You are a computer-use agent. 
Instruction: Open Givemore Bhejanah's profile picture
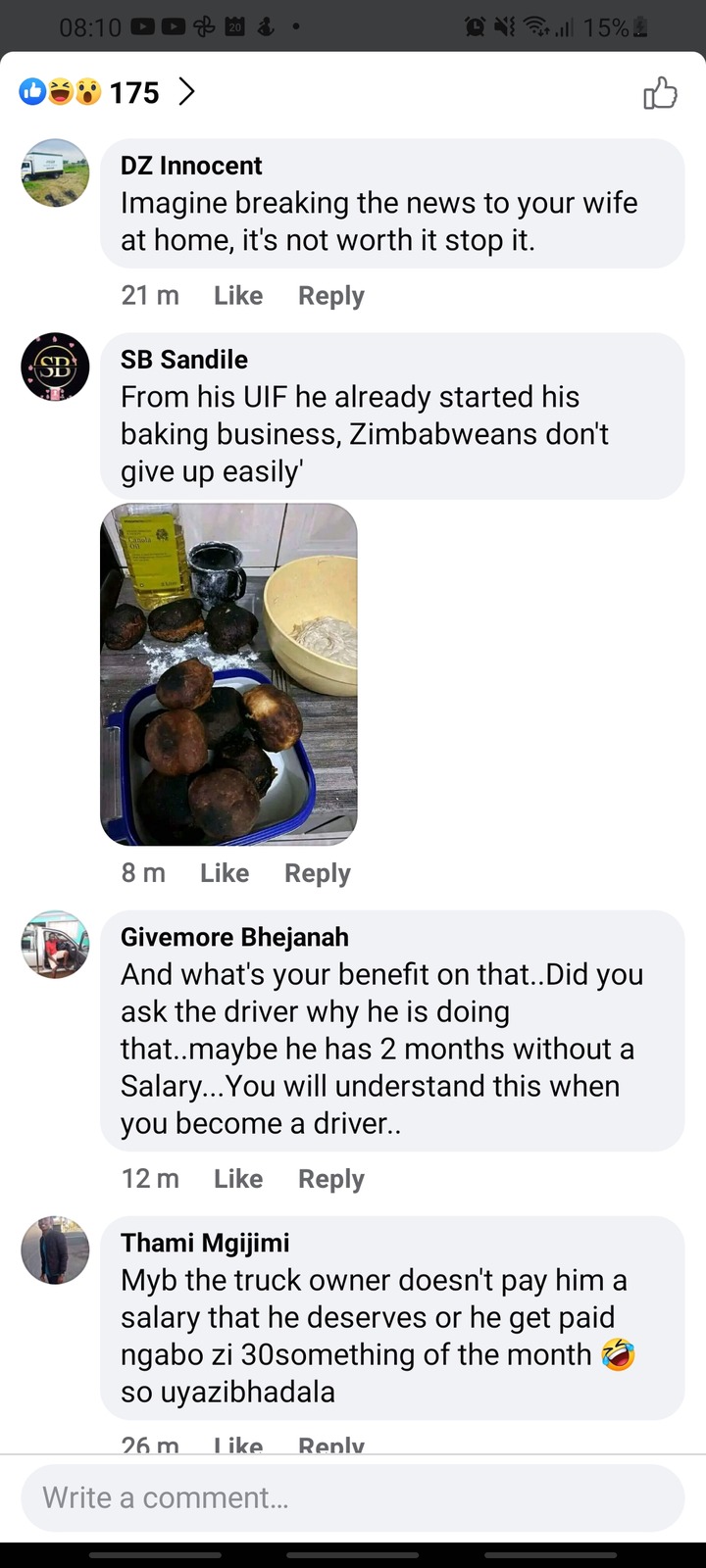(x=55, y=945)
